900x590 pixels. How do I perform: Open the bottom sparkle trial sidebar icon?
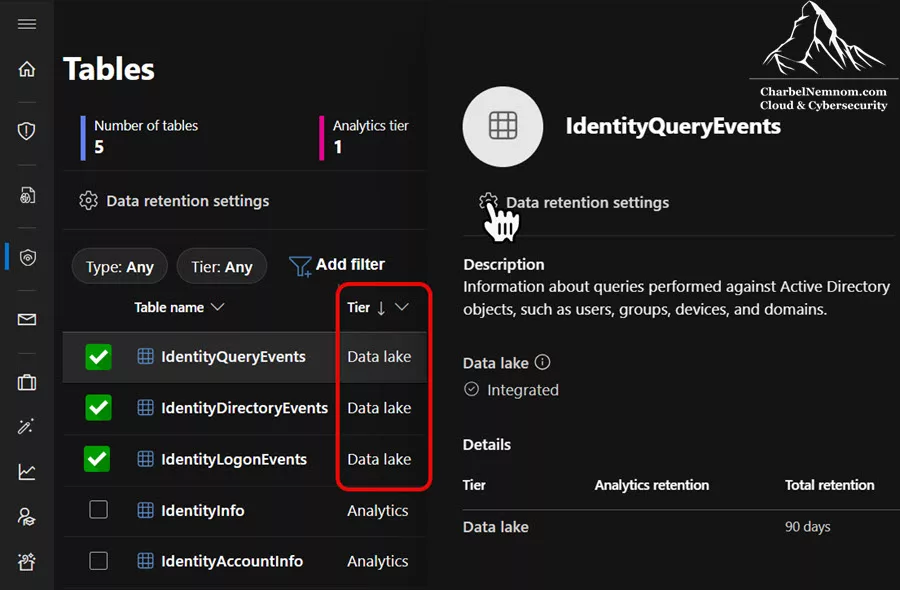[x=27, y=562]
